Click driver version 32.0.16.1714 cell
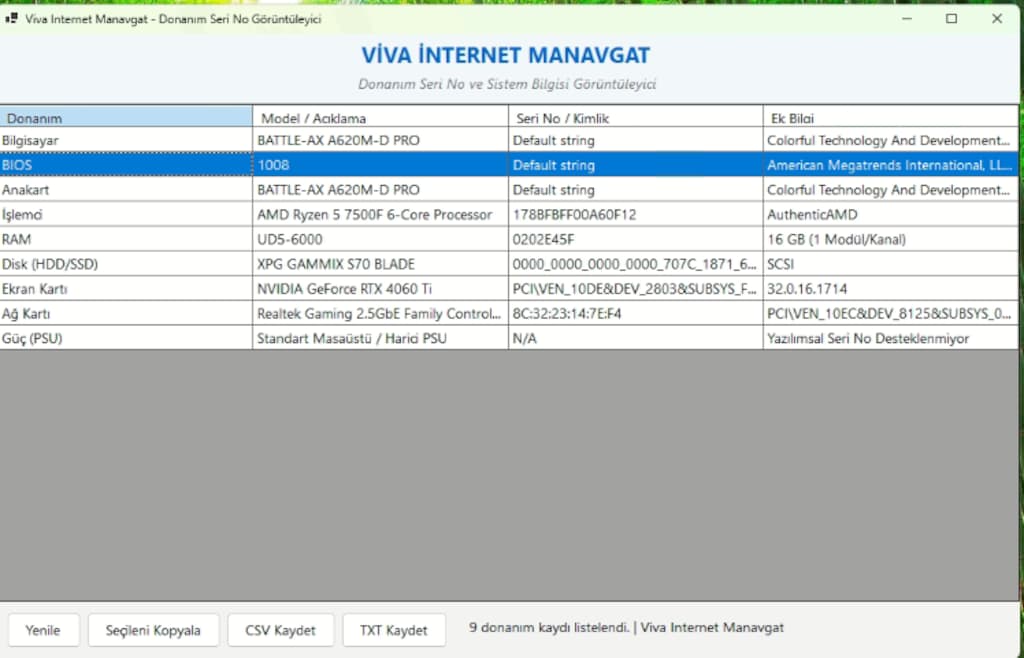Screen dimensions: 1024x658 (891, 289)
